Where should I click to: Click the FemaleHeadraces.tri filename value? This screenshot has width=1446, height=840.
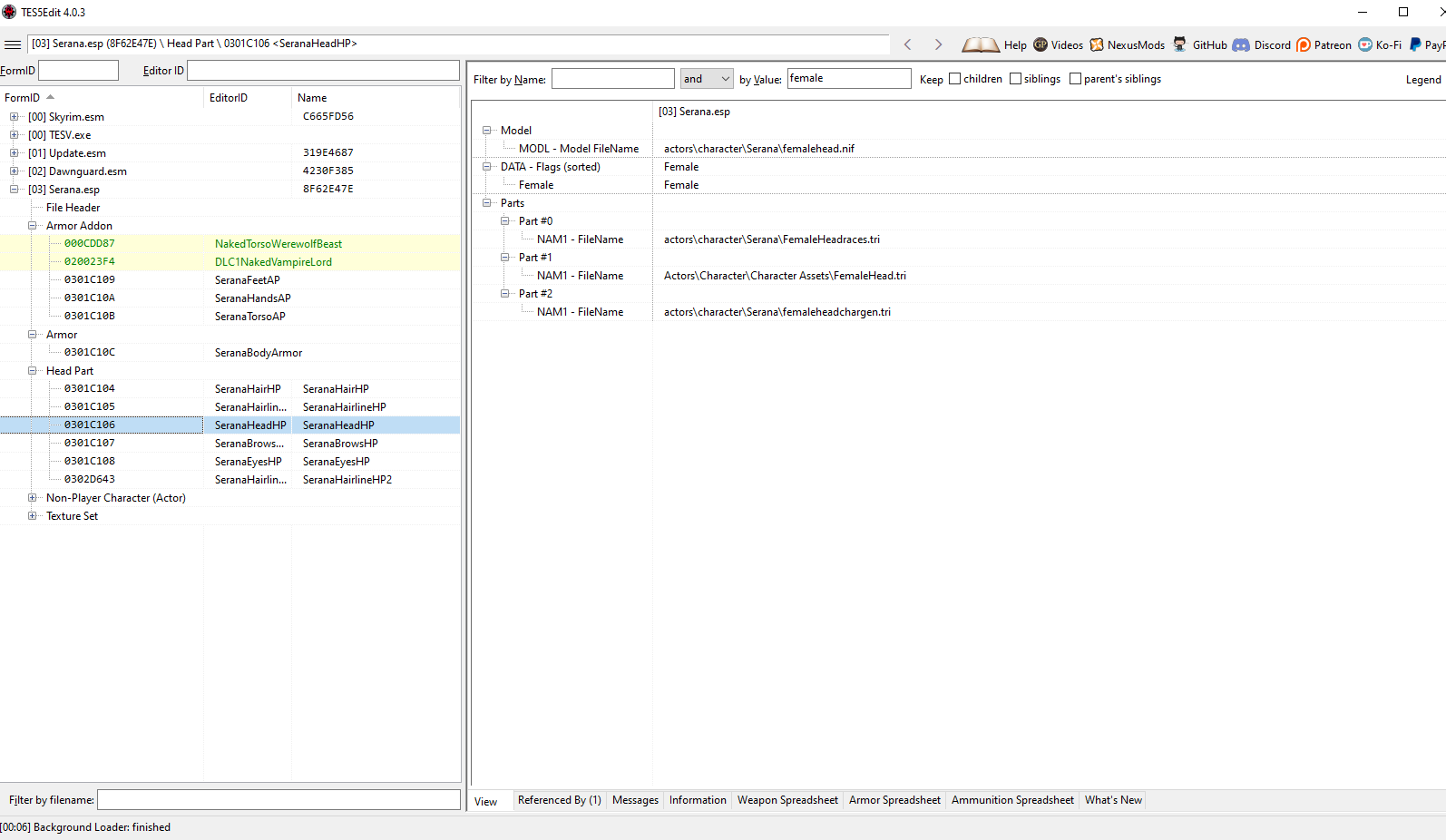click(x=772, y=239)
